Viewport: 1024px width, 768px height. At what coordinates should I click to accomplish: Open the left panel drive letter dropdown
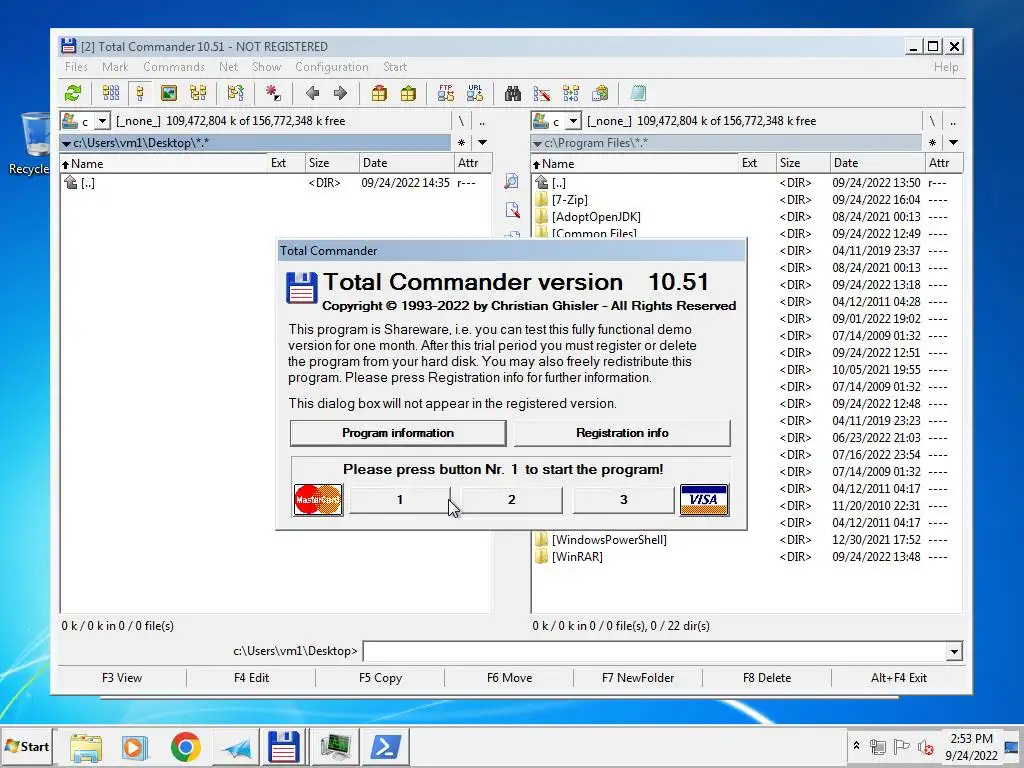pyautogui.click(x=103, y=121)
